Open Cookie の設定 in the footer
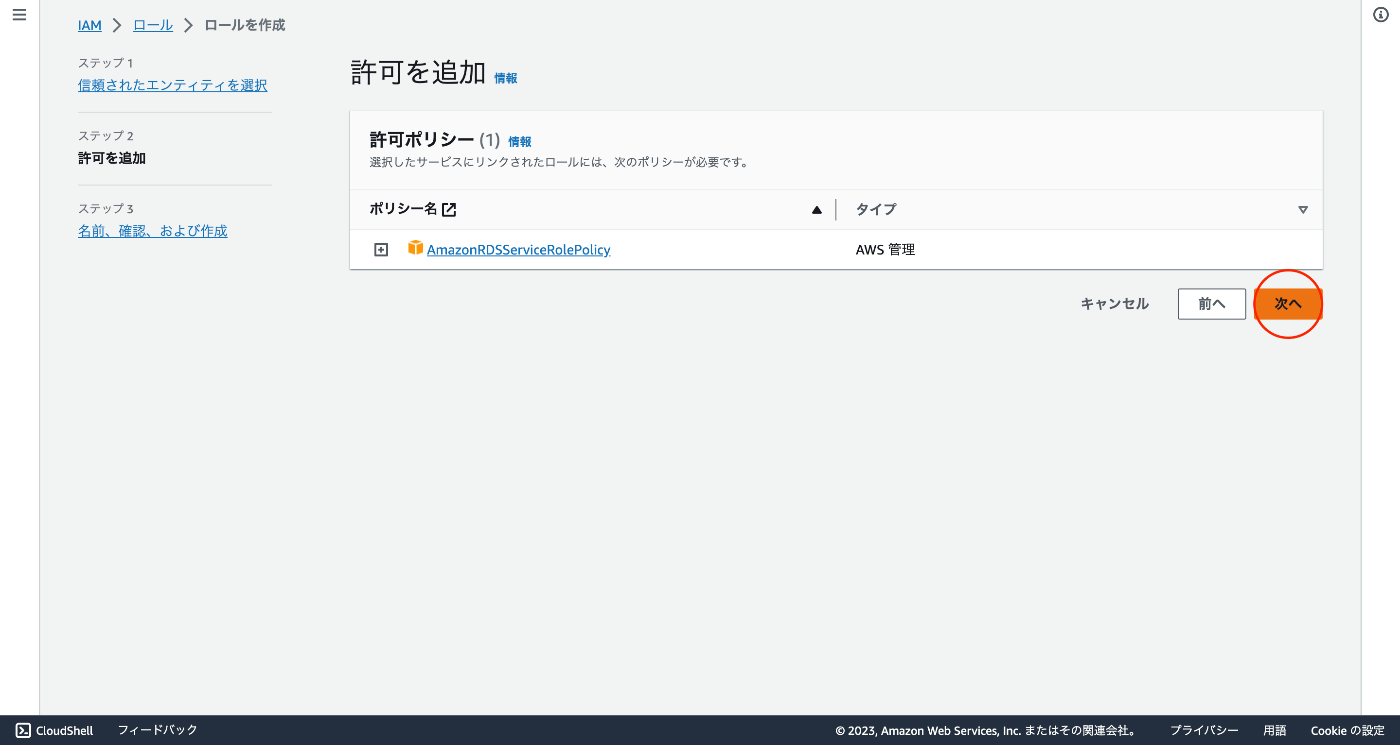1400x745 pixels. point(1348,731)
